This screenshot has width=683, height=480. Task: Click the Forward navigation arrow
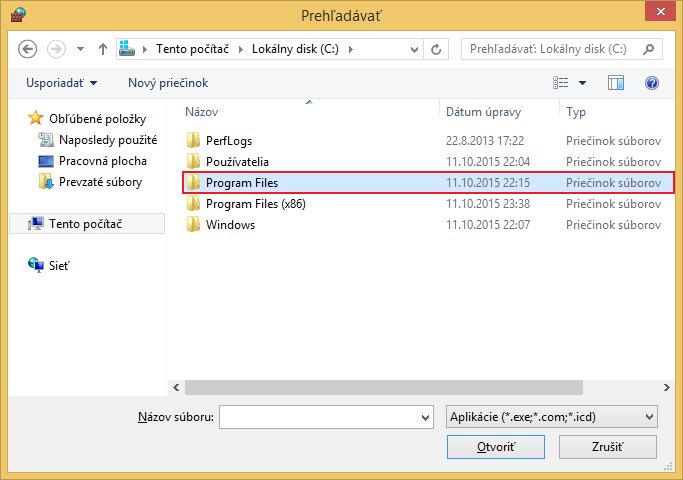tap(56, 49)
